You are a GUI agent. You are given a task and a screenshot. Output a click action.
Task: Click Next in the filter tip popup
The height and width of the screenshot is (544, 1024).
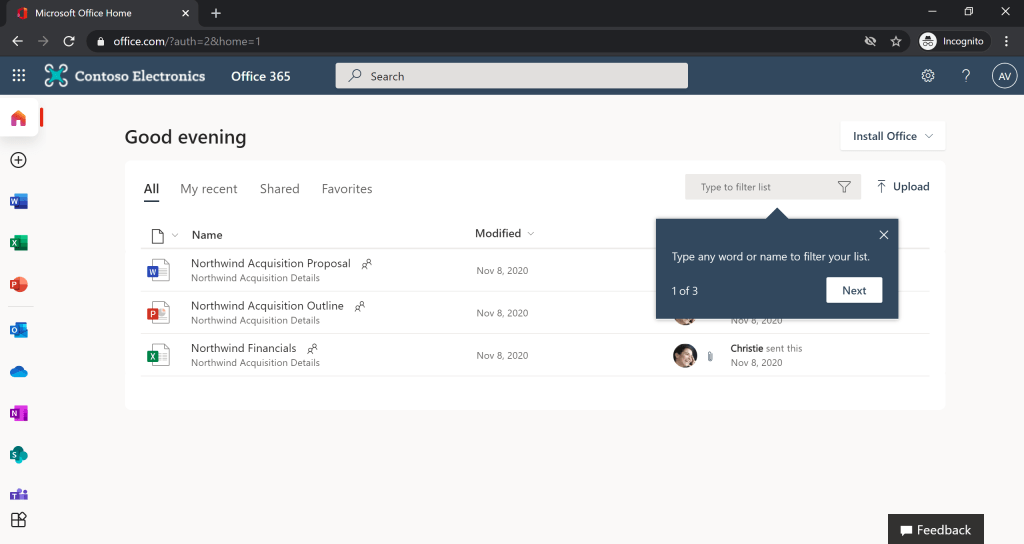click(x=854, y=290)
